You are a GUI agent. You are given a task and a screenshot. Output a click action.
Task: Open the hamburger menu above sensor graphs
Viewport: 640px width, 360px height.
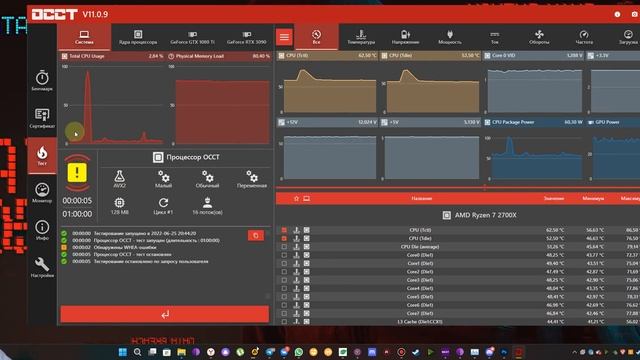[x=284, y=37]
